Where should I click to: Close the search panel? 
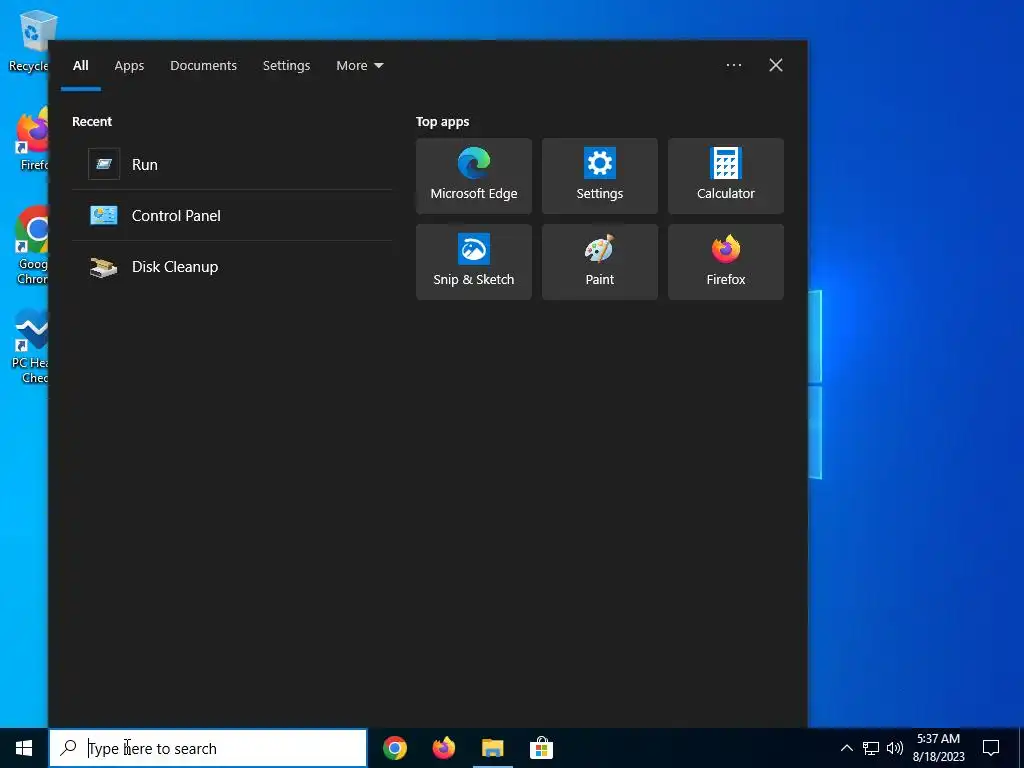tap(776, 65)
